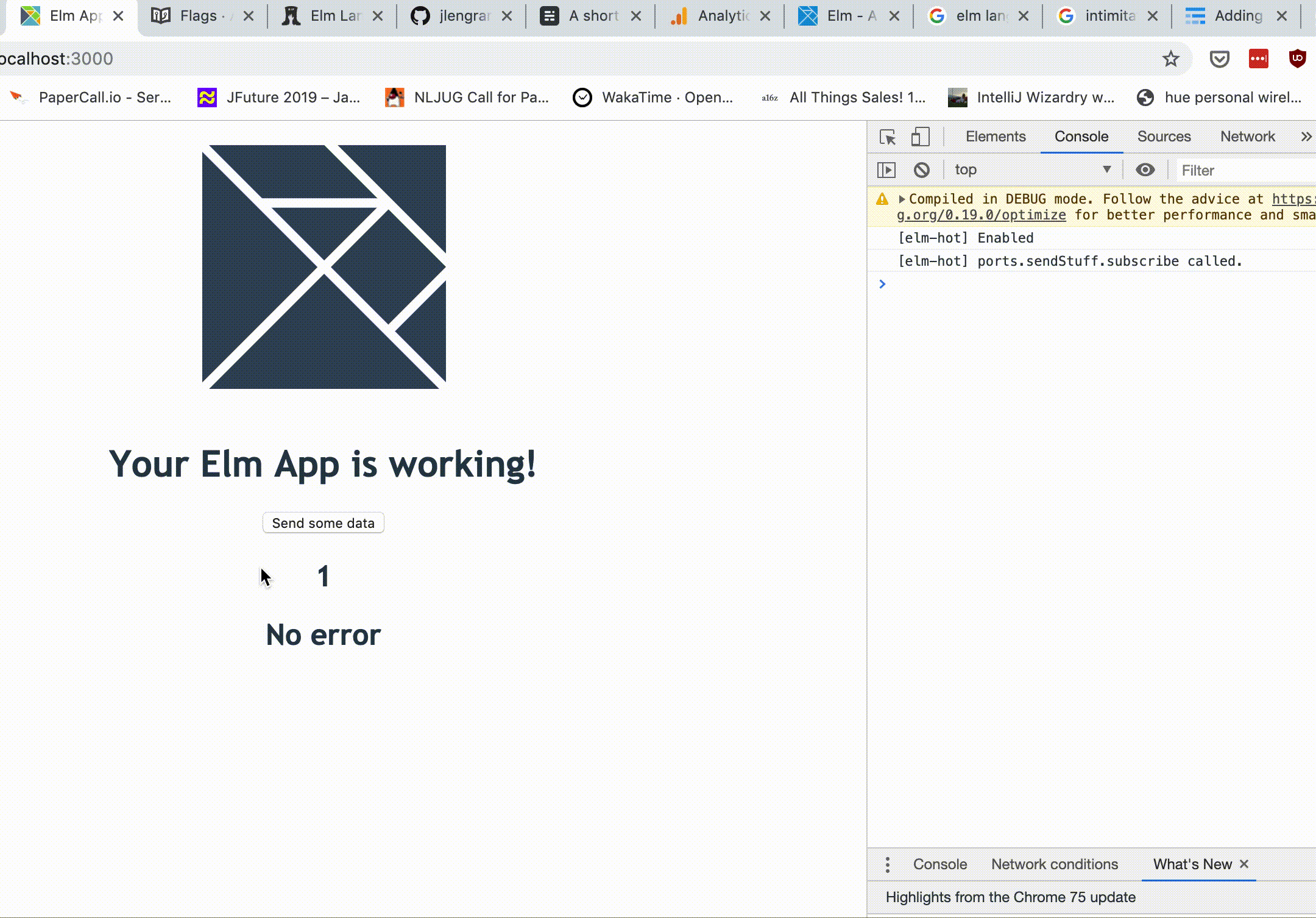This screenshot has height=918, width=1316.
Task: Open the NLJUG Call for Pa... bookmark
Action: point(467,98)
